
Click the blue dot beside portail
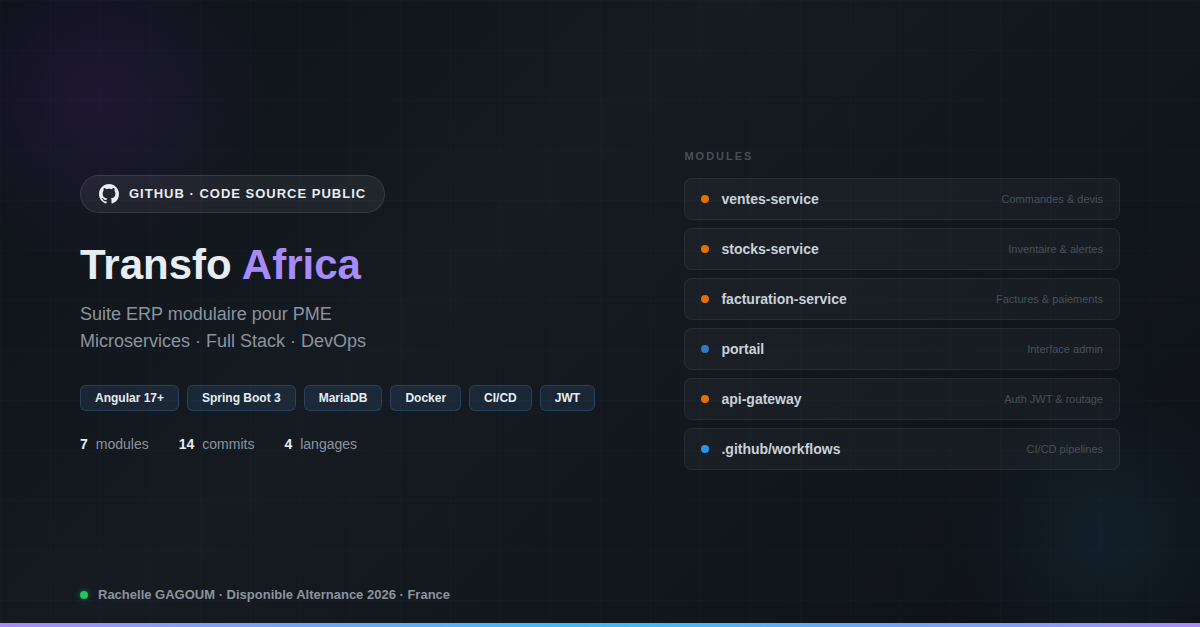pyautogui.click(x=705, y=349)
